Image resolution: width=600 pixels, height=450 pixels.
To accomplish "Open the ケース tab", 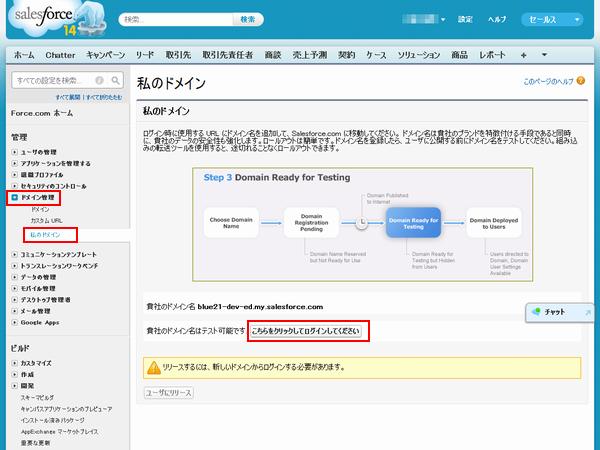I will [376, 55].
